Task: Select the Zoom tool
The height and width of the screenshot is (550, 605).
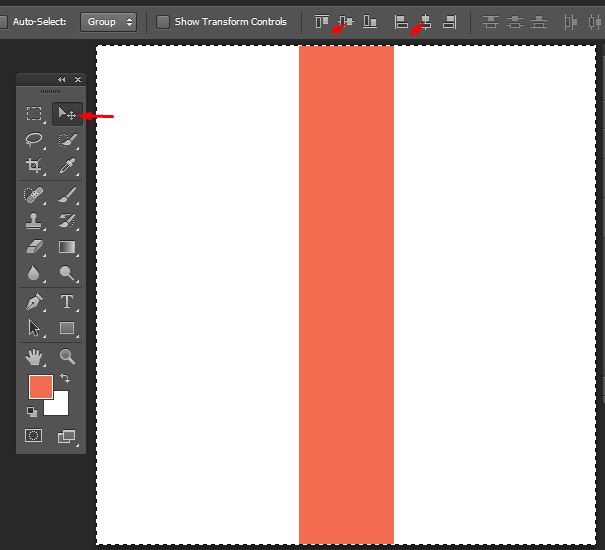Action: [67, 357]
